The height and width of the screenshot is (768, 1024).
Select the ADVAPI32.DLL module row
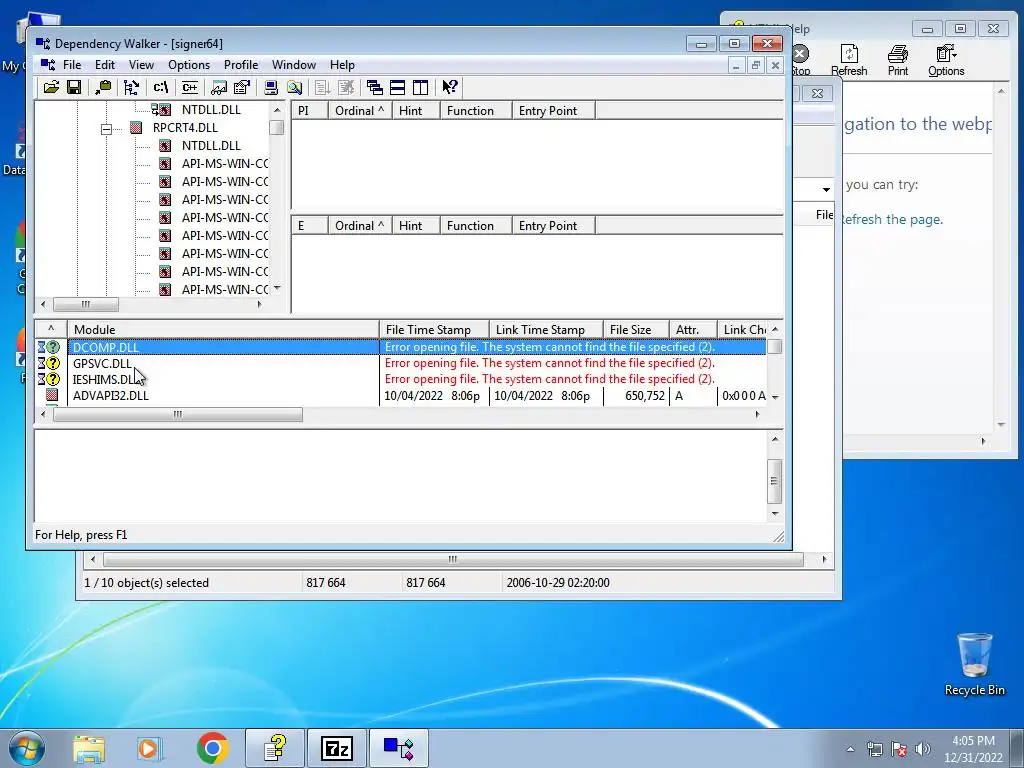[x=400, y=396]
